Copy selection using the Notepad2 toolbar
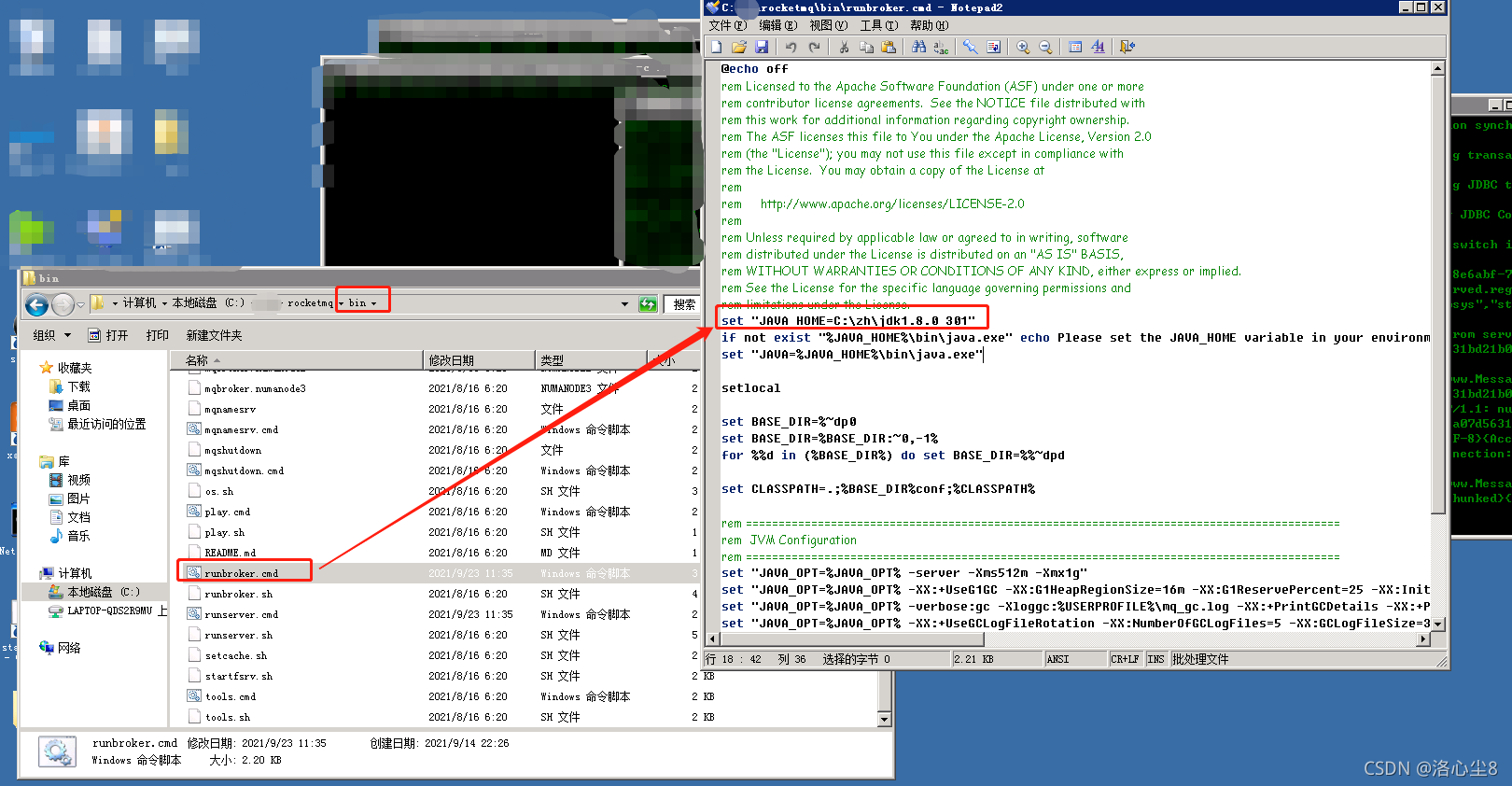This screenshot has width=1512, height=786. coord(866,47)
